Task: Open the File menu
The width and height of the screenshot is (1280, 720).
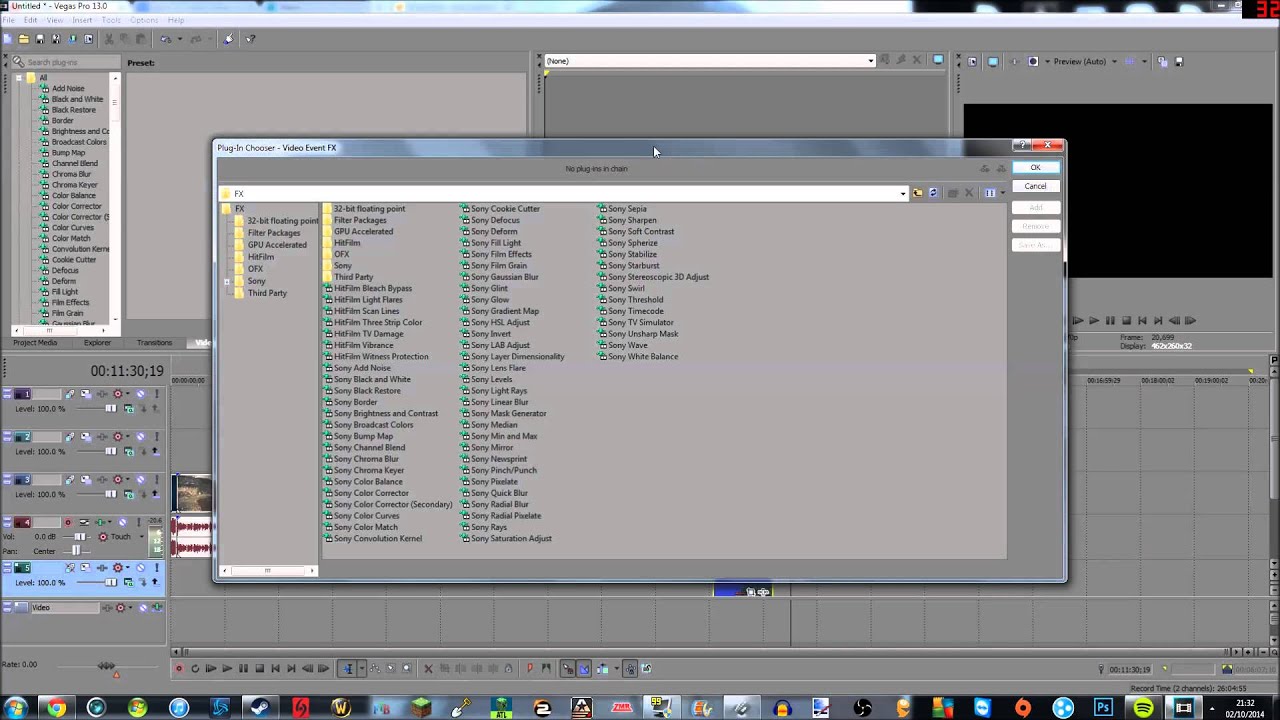Action: 9,20
